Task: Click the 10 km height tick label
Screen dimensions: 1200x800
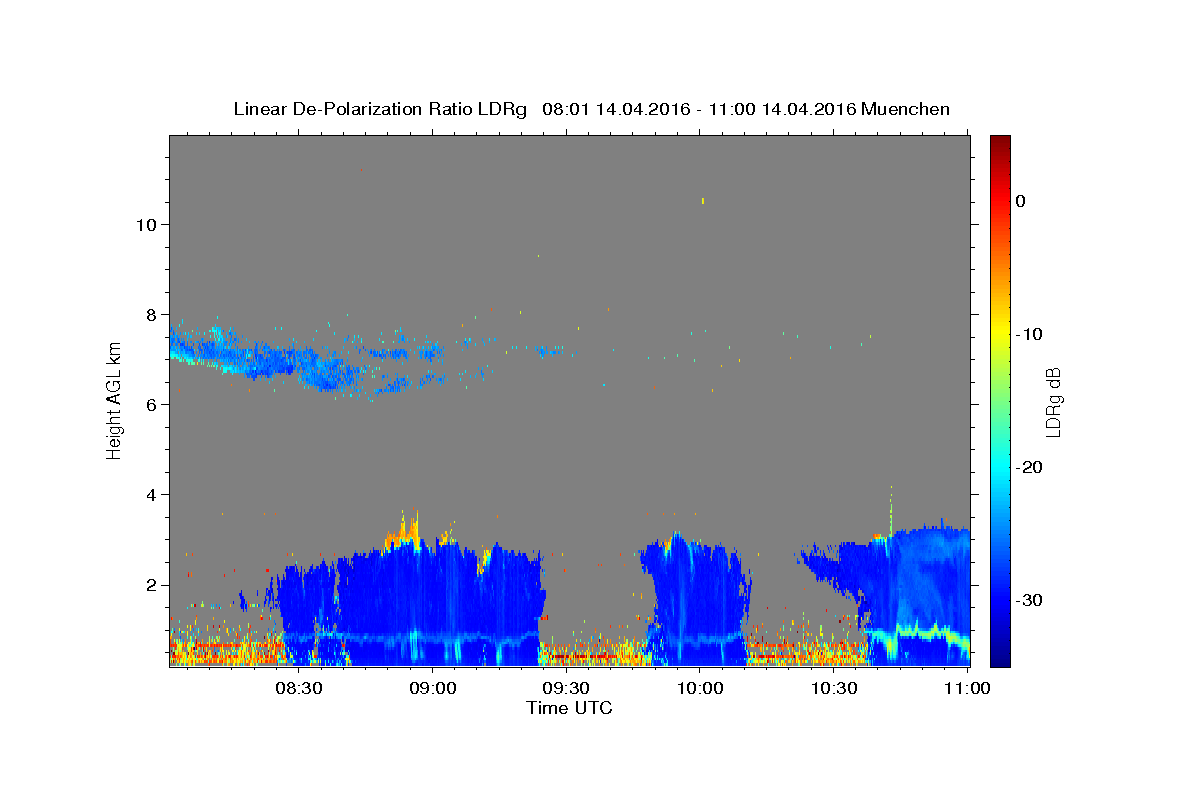Action: [145, 224]
